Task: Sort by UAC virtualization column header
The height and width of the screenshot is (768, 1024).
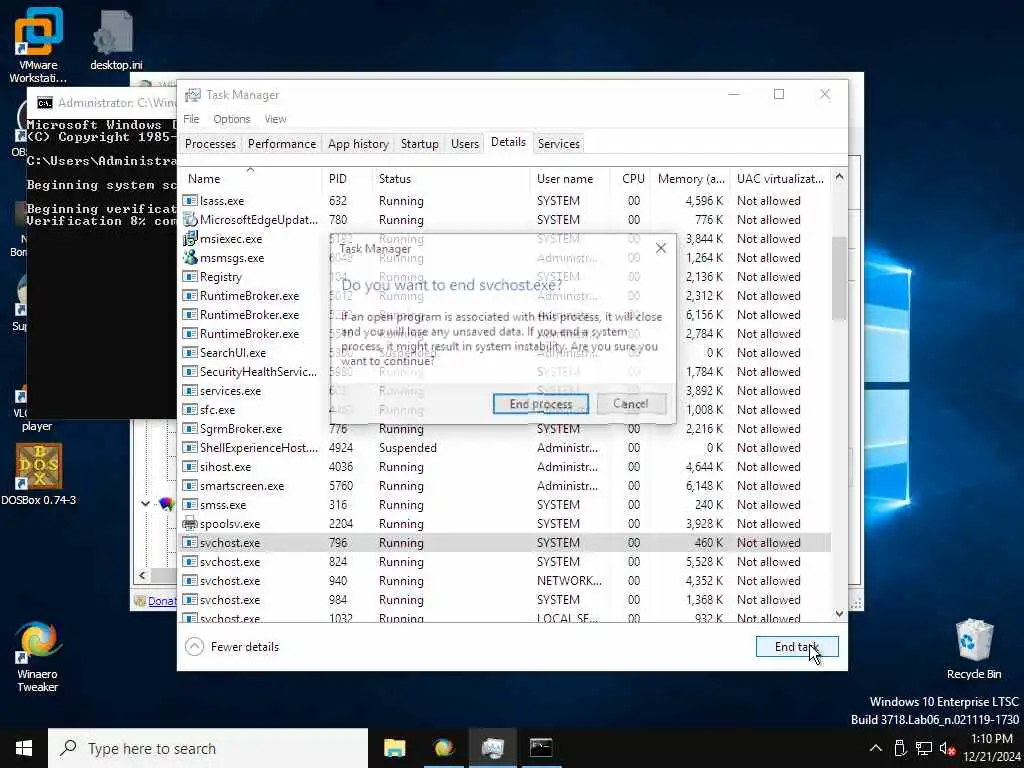Action: 780,178
